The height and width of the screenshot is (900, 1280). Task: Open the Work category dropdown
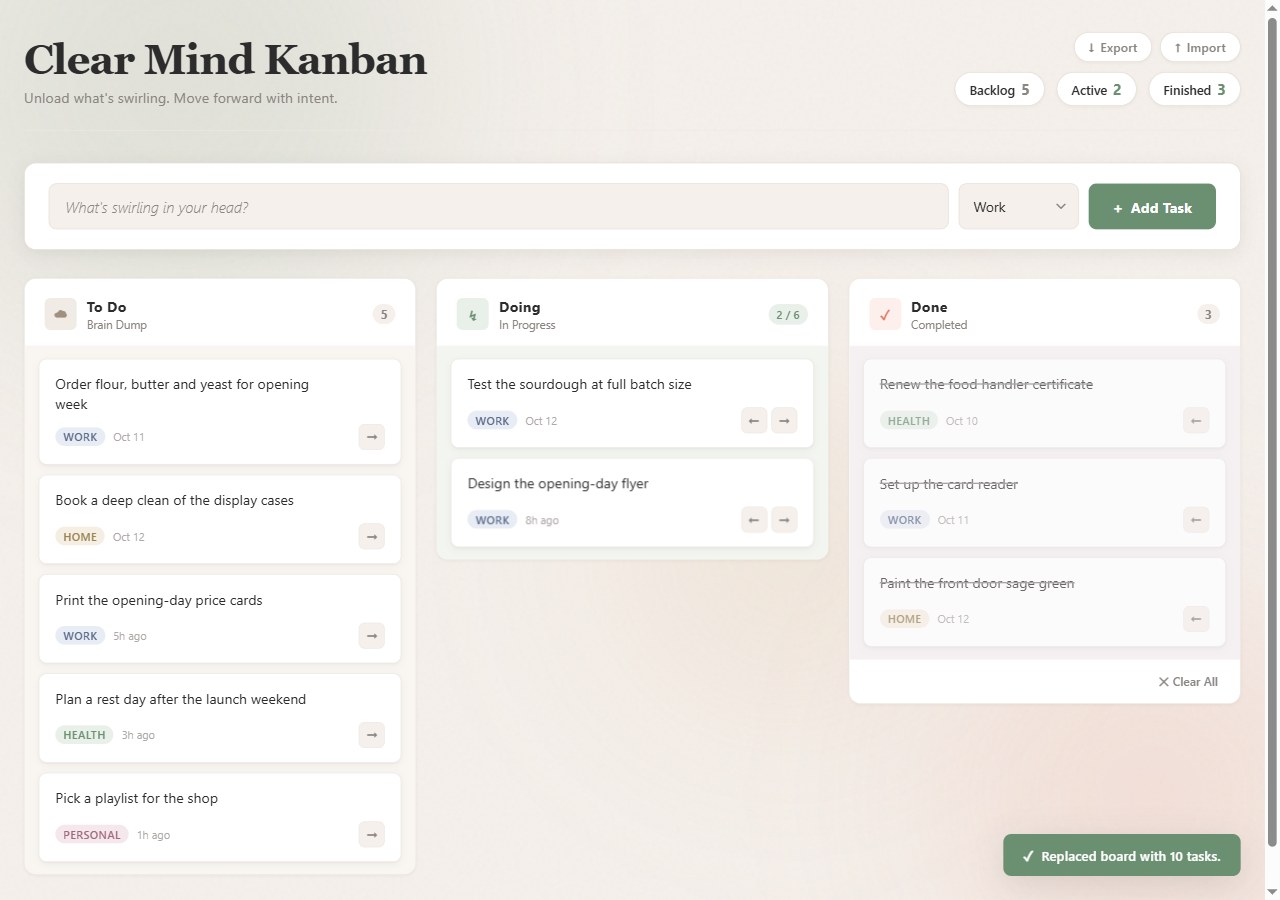[1018, 207]
